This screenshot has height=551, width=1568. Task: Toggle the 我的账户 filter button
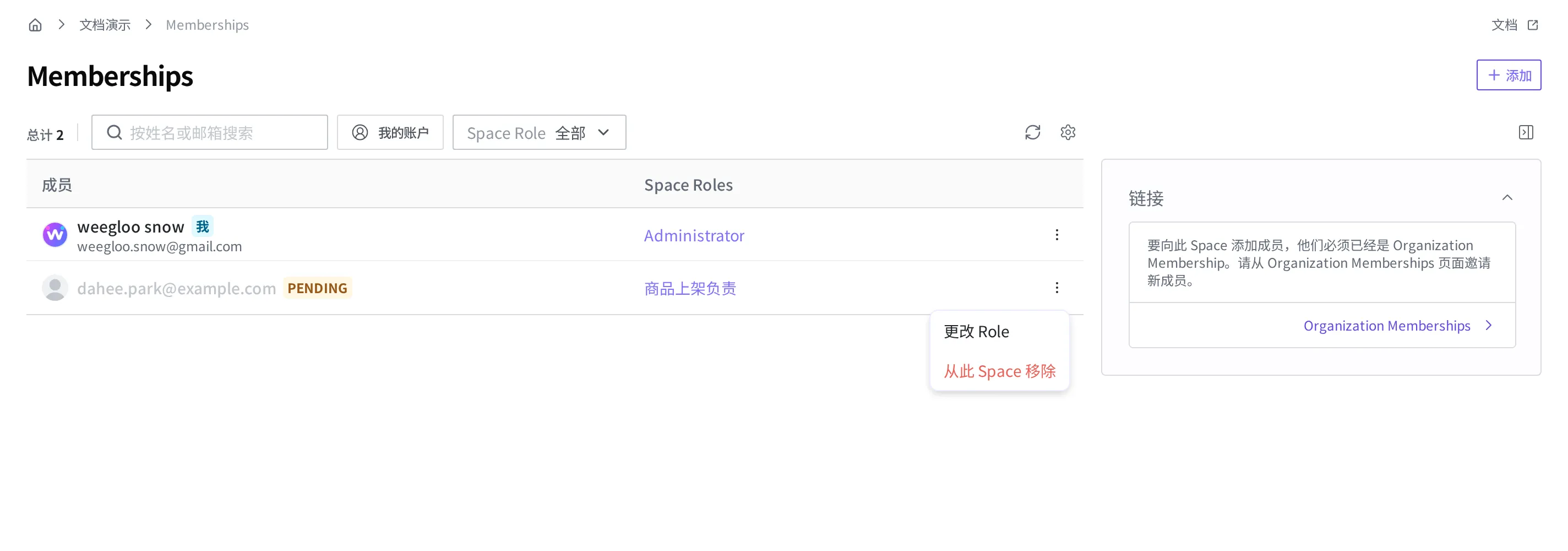(390, 132)
